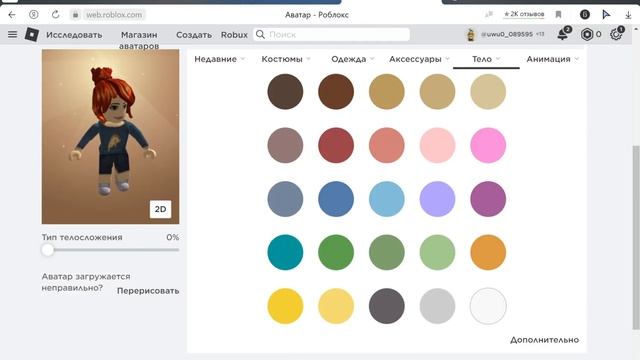Open the browser downloads arrow icon
This screenshot has height=360, width=640.
tap(628, 15)
